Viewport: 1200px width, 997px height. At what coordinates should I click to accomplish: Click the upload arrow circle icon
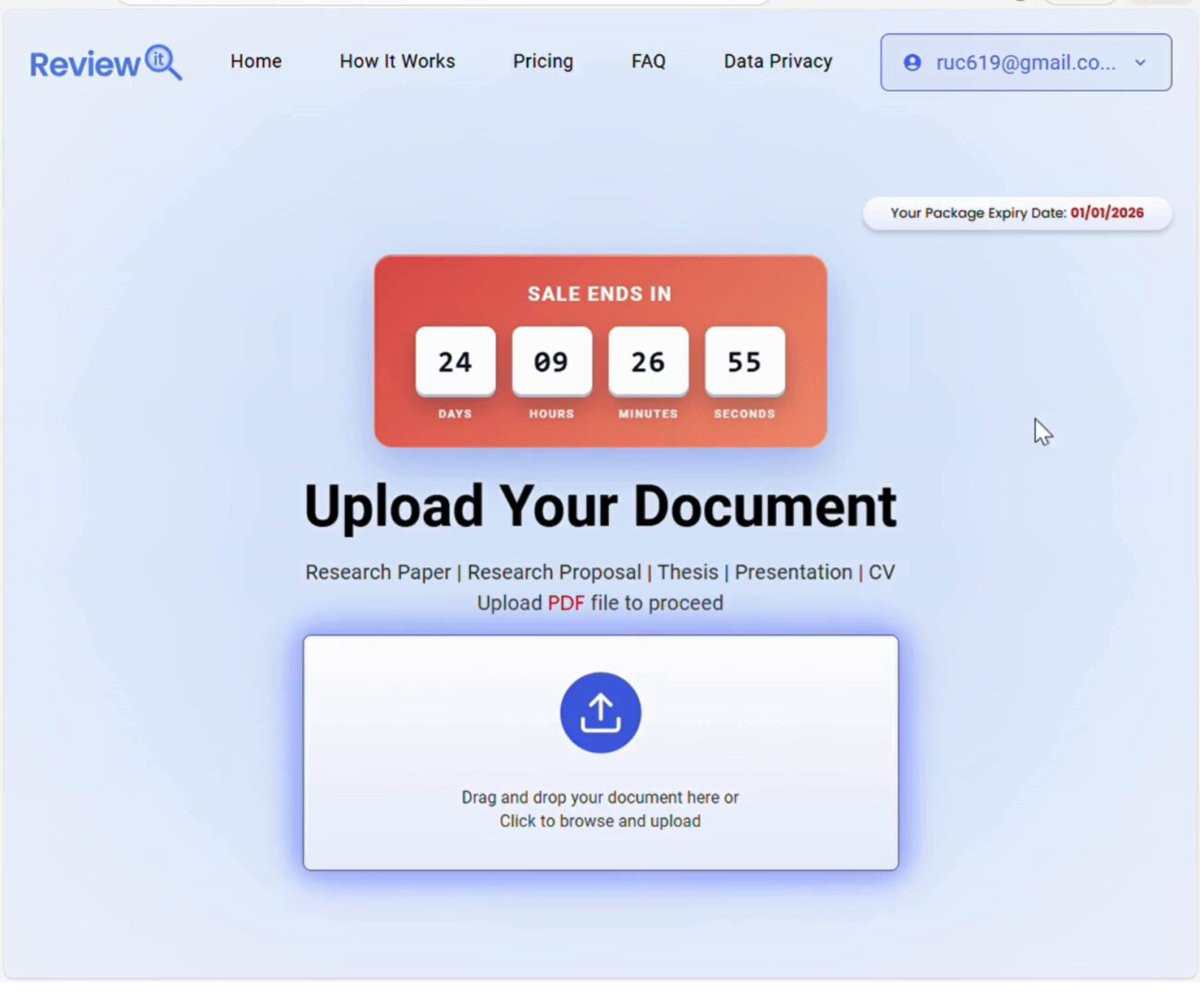point(600,713)
